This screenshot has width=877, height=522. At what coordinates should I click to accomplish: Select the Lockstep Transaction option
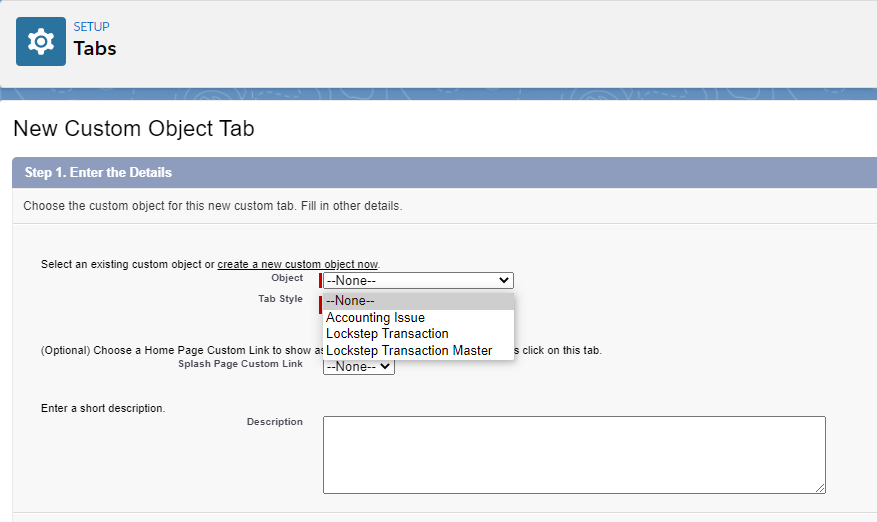(387, 334)
